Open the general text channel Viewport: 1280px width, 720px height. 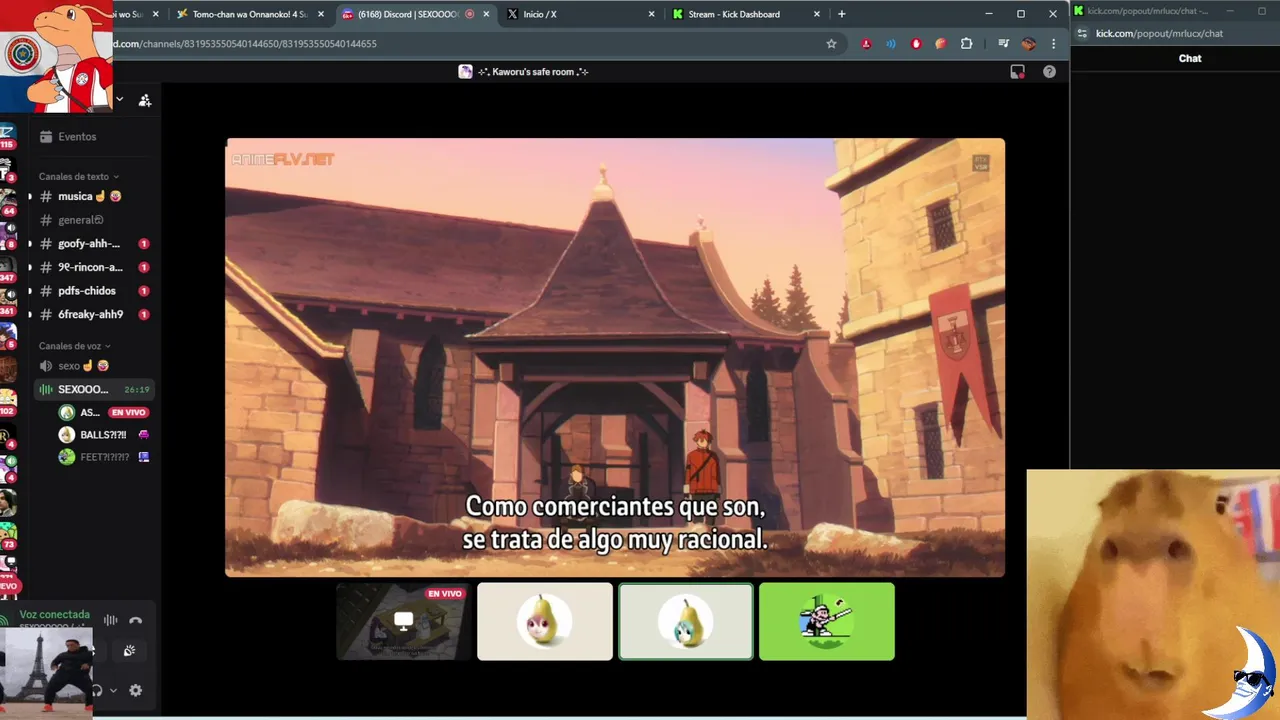point(93,220)
